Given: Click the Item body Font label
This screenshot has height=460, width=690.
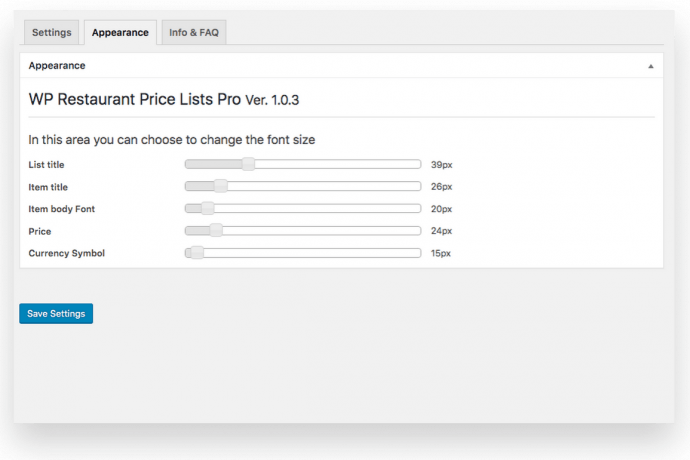Looking at the screenshot, I should point(61,209).
